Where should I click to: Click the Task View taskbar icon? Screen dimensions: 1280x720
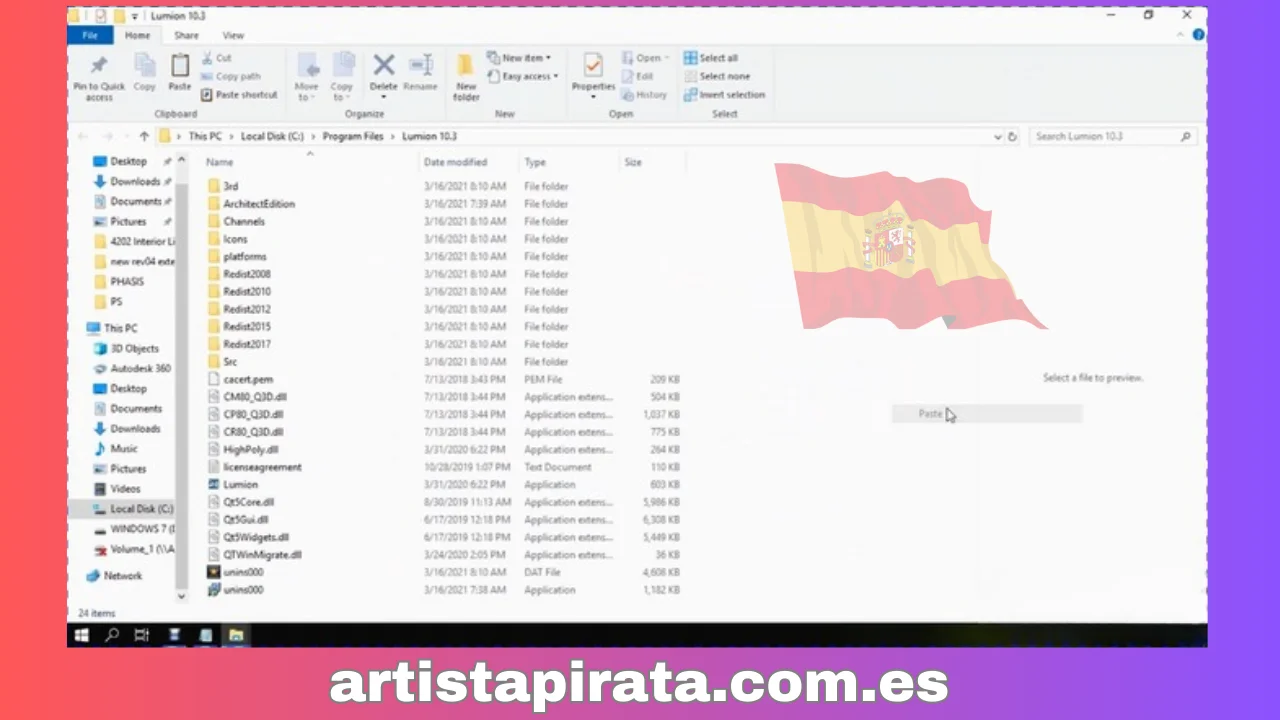tap(142, 635)
